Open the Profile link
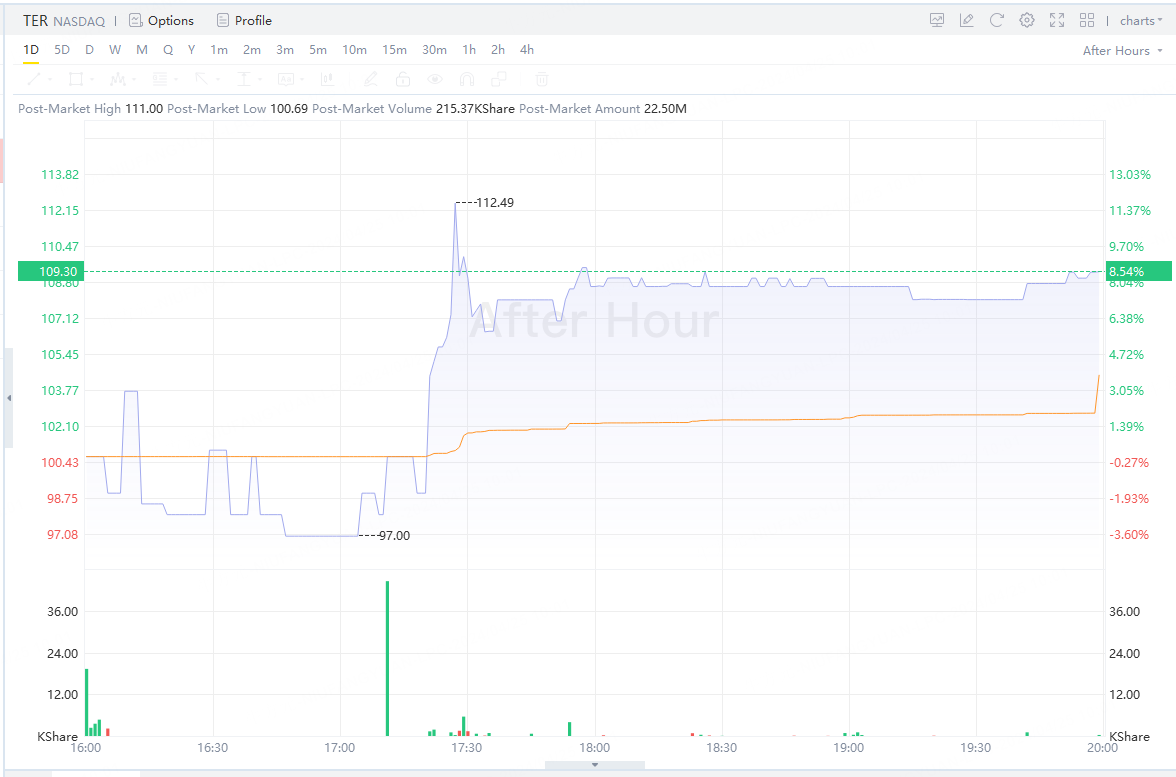Viewport: 1176px width, 777px height. tap(254, 20)
